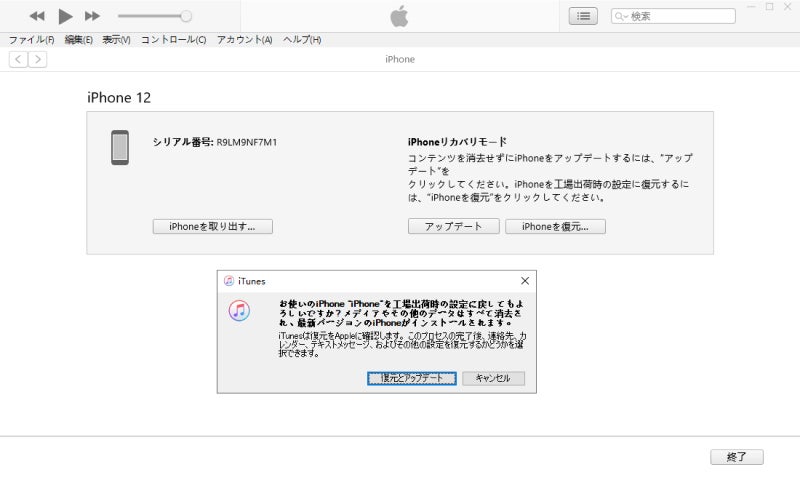Click the 終了 button
The height and width of the screenshot is (478, 800).
tap(737, 457)
